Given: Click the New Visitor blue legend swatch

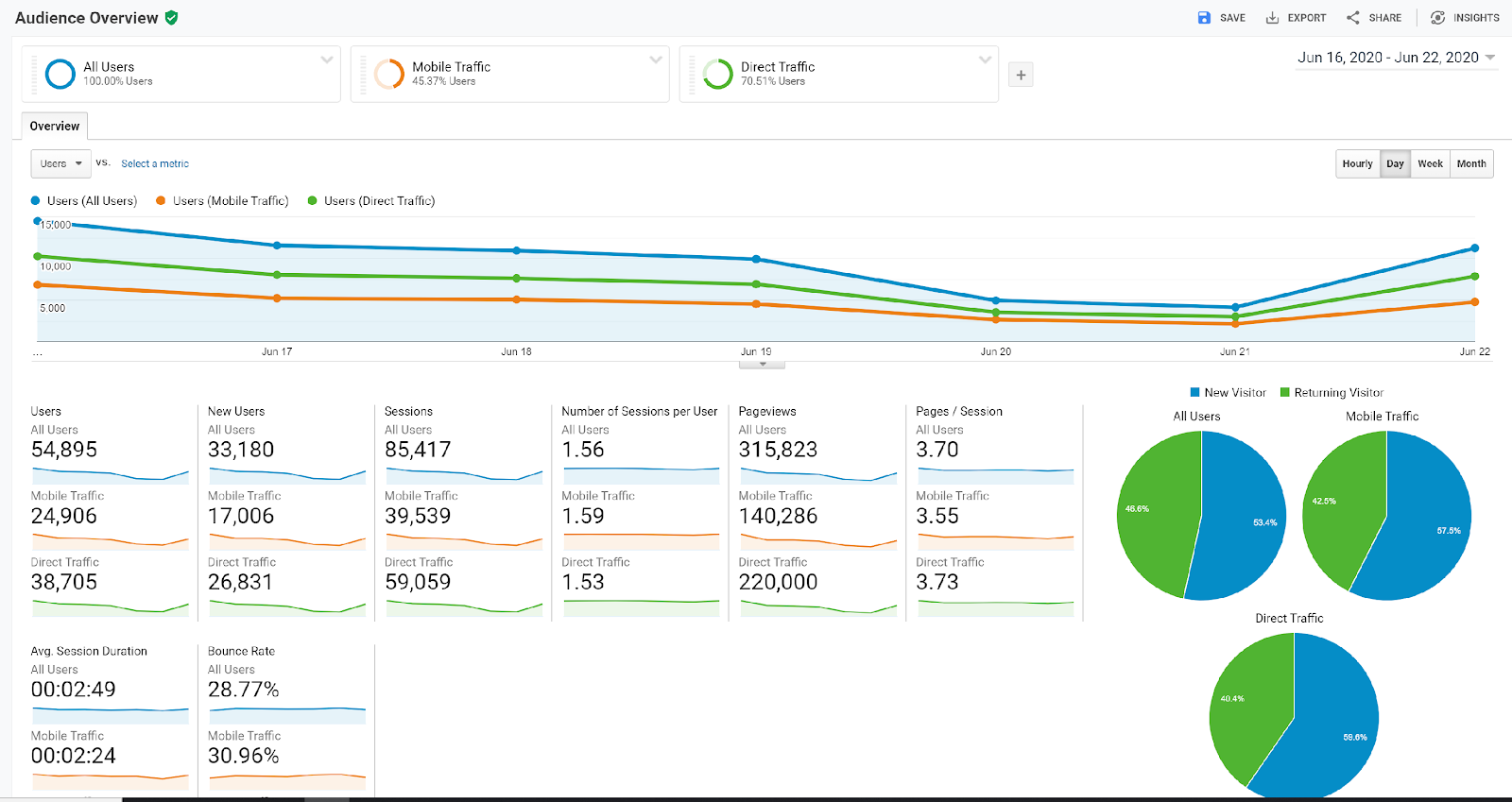Looking at the screenshot, I should pos(1195,393).
